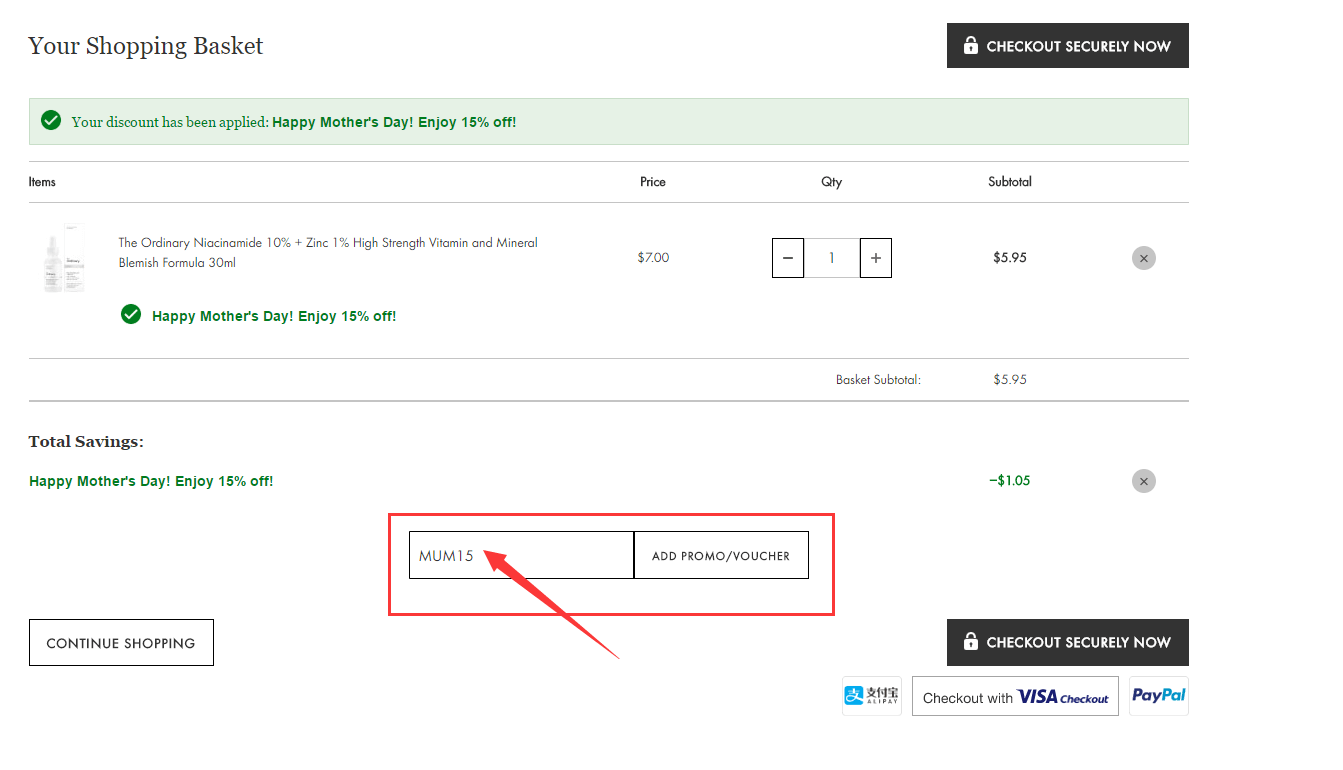Image resolution: width=1343 pixels, height=770 pixels.
Task: Click the green check icon in discount banner
Action: pyautogui.click(x=51, y=121)
